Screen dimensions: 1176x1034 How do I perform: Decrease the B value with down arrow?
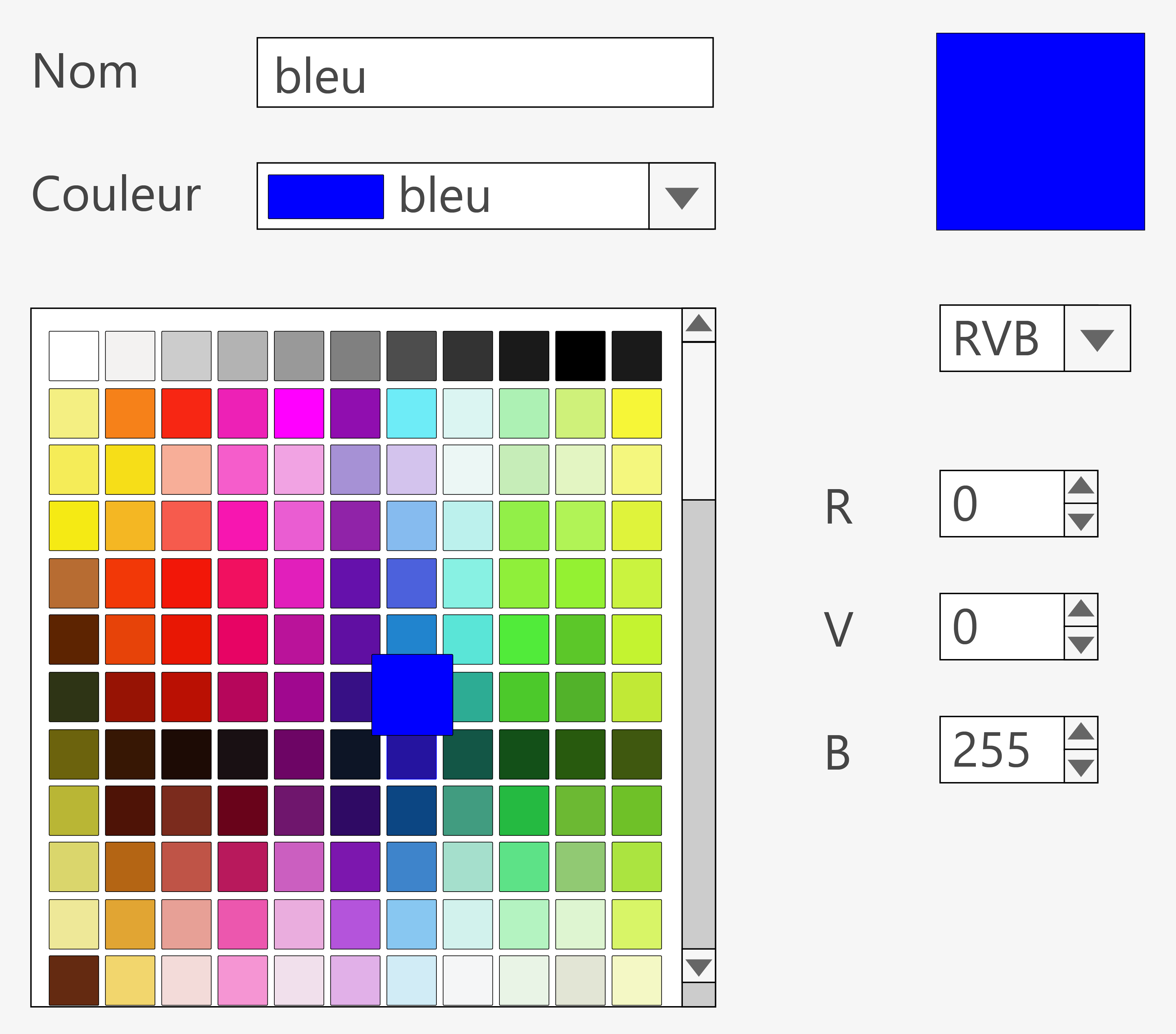tap(1081, 767)
